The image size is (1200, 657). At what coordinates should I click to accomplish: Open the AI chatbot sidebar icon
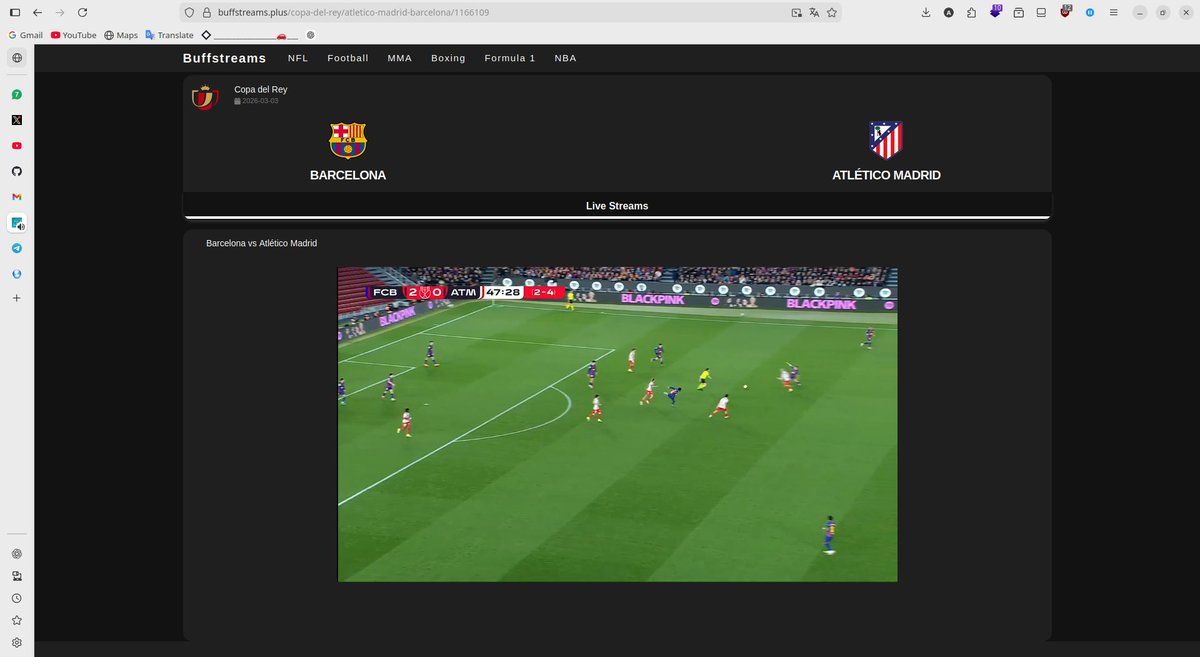17,554
